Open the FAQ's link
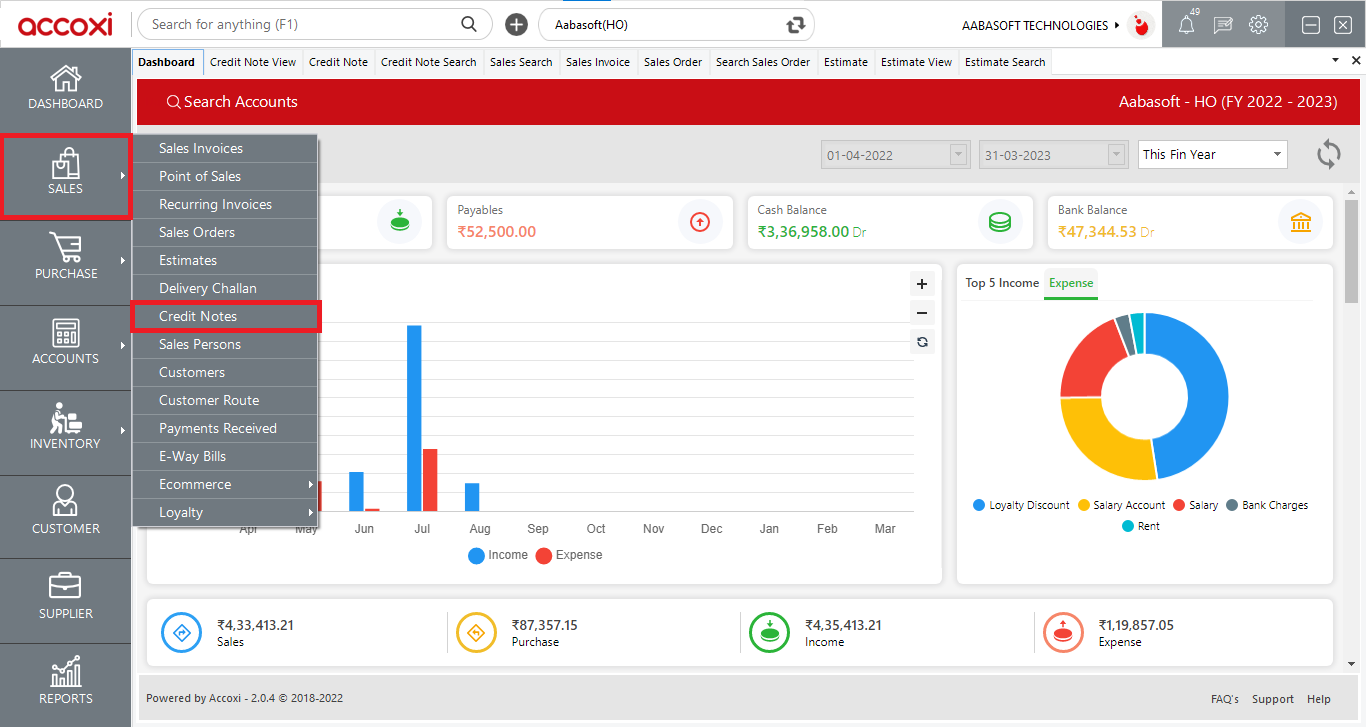This screenshot has width=1366, height=727. 1225,699
